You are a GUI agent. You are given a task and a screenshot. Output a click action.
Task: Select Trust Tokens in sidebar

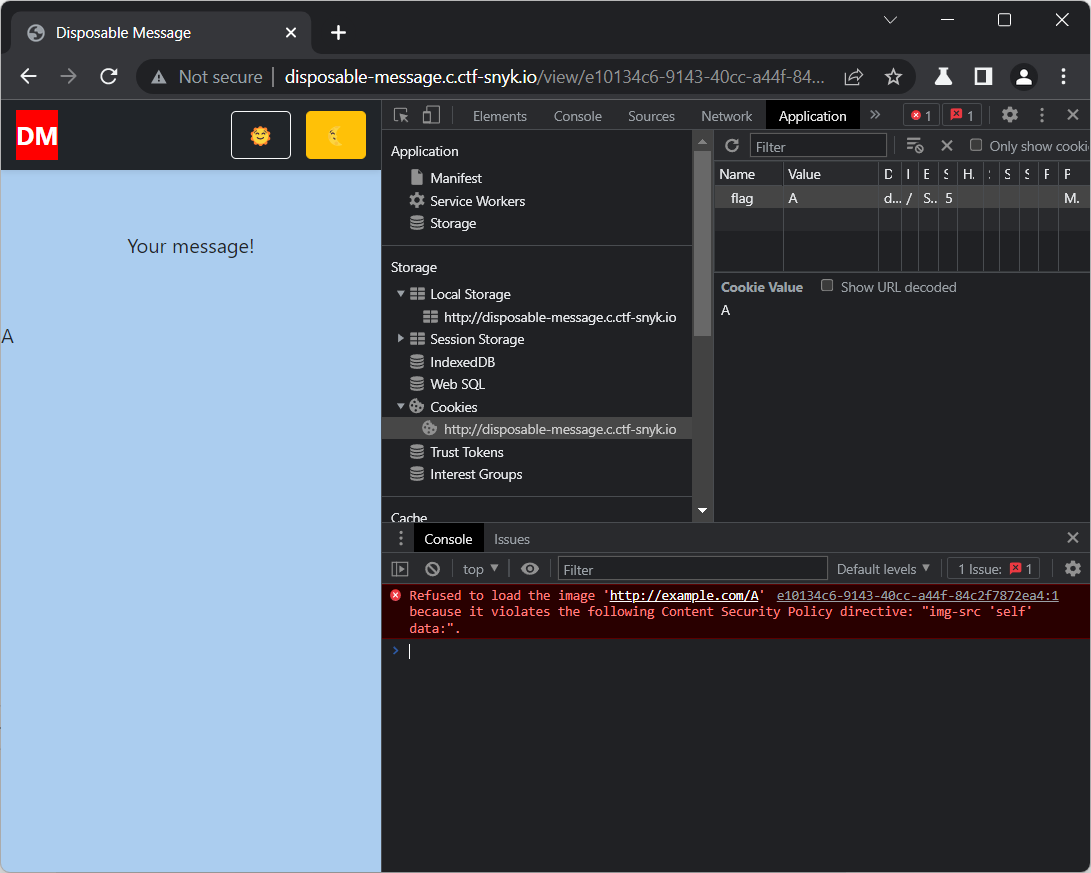point(466,452)
